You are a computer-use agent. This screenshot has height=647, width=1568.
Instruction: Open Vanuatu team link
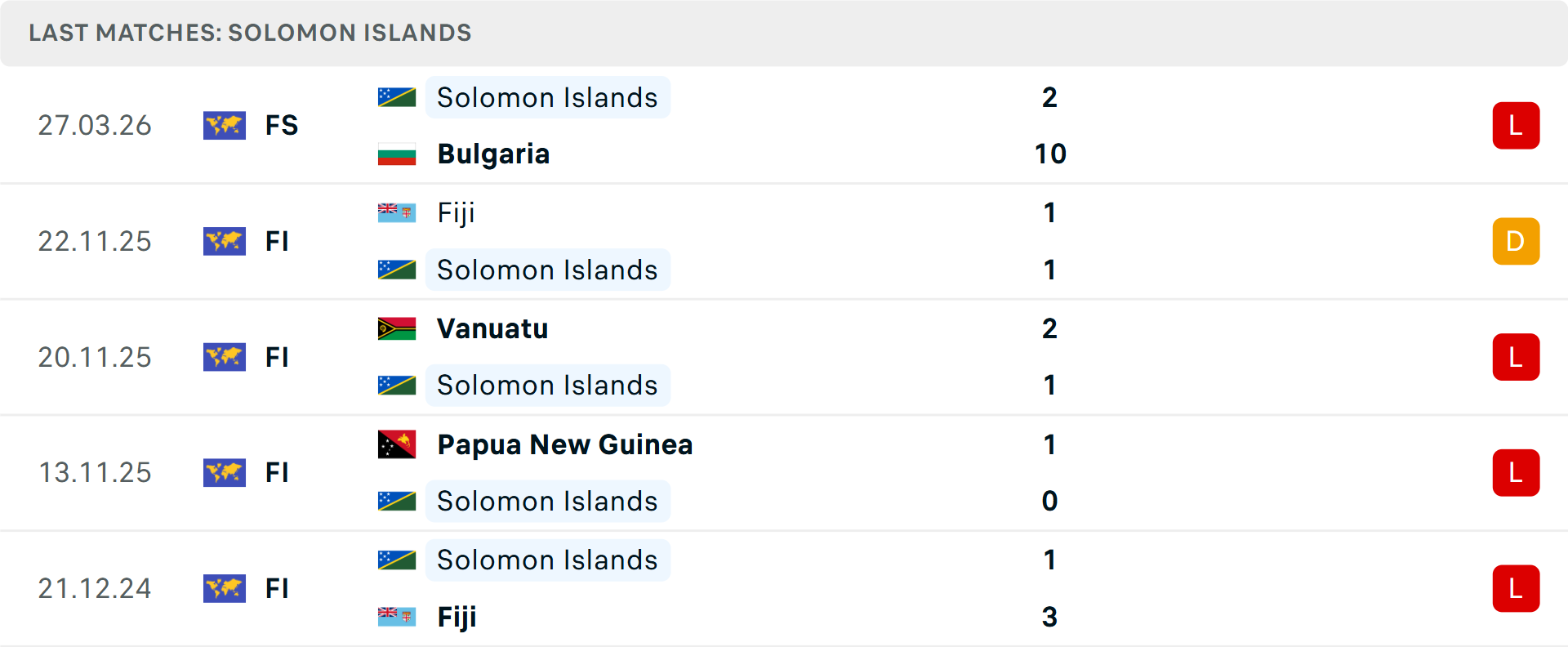point(492,328)
